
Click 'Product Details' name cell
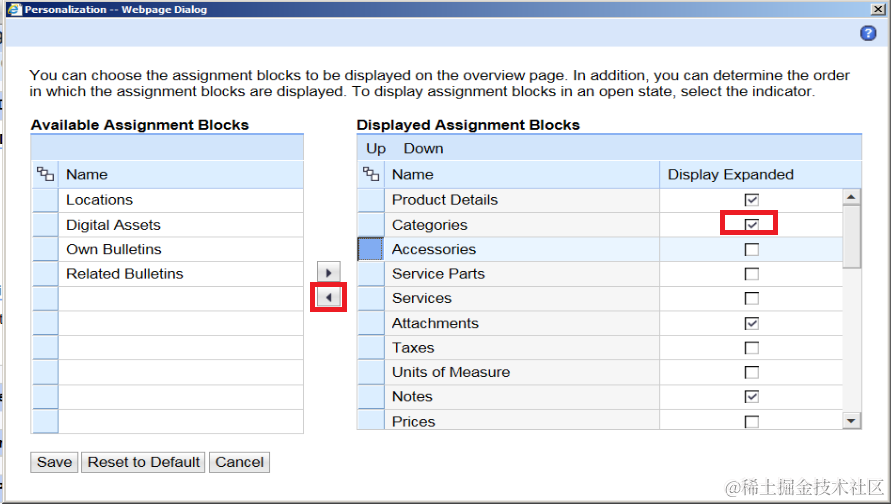pos(522,200)
